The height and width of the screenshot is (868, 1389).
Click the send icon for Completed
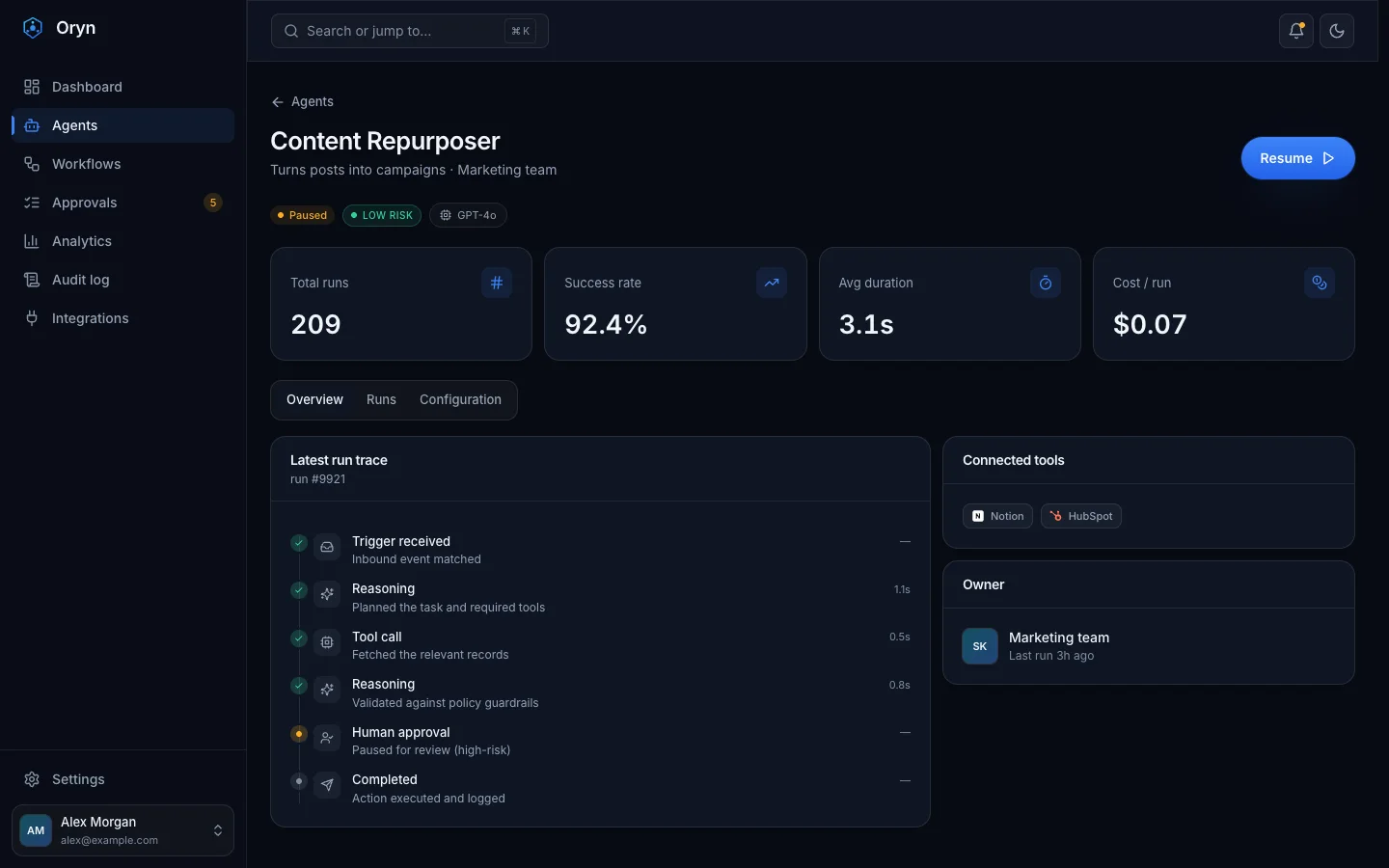327,785
